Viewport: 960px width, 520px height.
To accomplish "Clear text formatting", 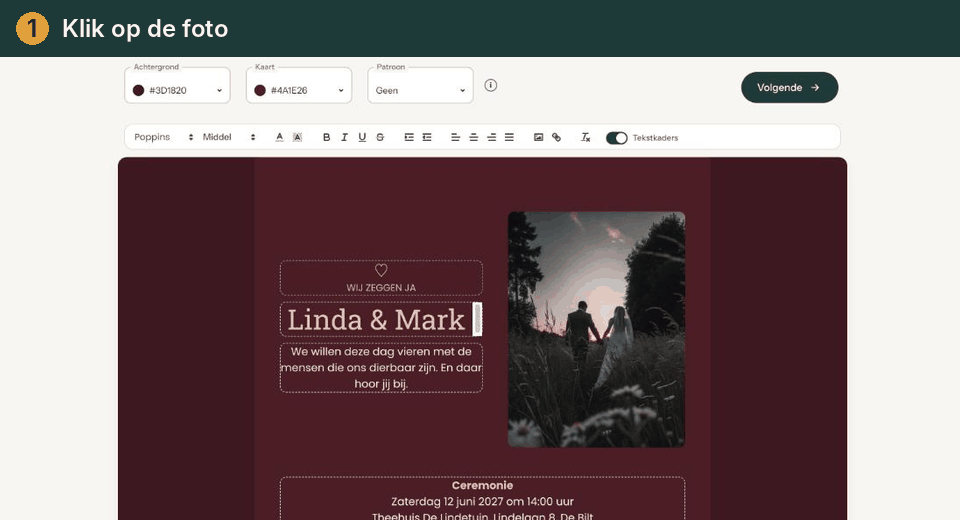I will (585, 137).
